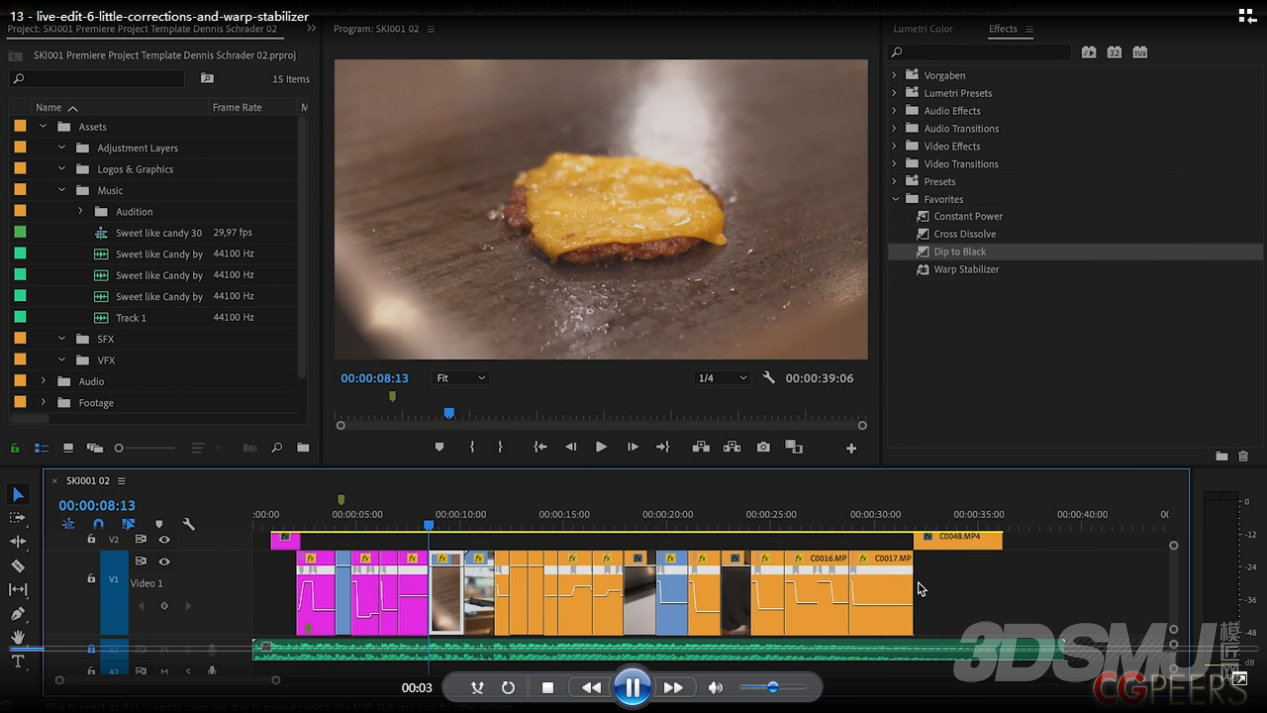The width and height of the screenshot is (1267, 713).
Task: Open the Fit zoom level dropdown
Action: pyautogui.click(x=460, y=378)
